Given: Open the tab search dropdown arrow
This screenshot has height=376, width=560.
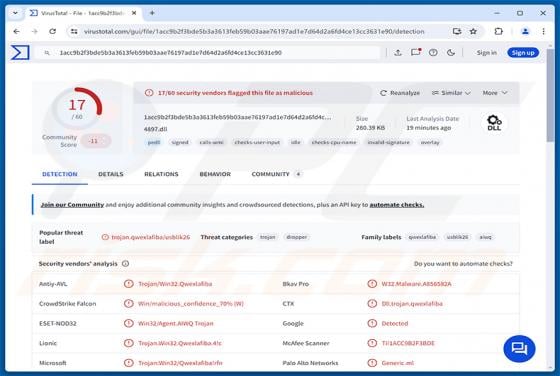Looking at the screenshot, I should [15, 13].
